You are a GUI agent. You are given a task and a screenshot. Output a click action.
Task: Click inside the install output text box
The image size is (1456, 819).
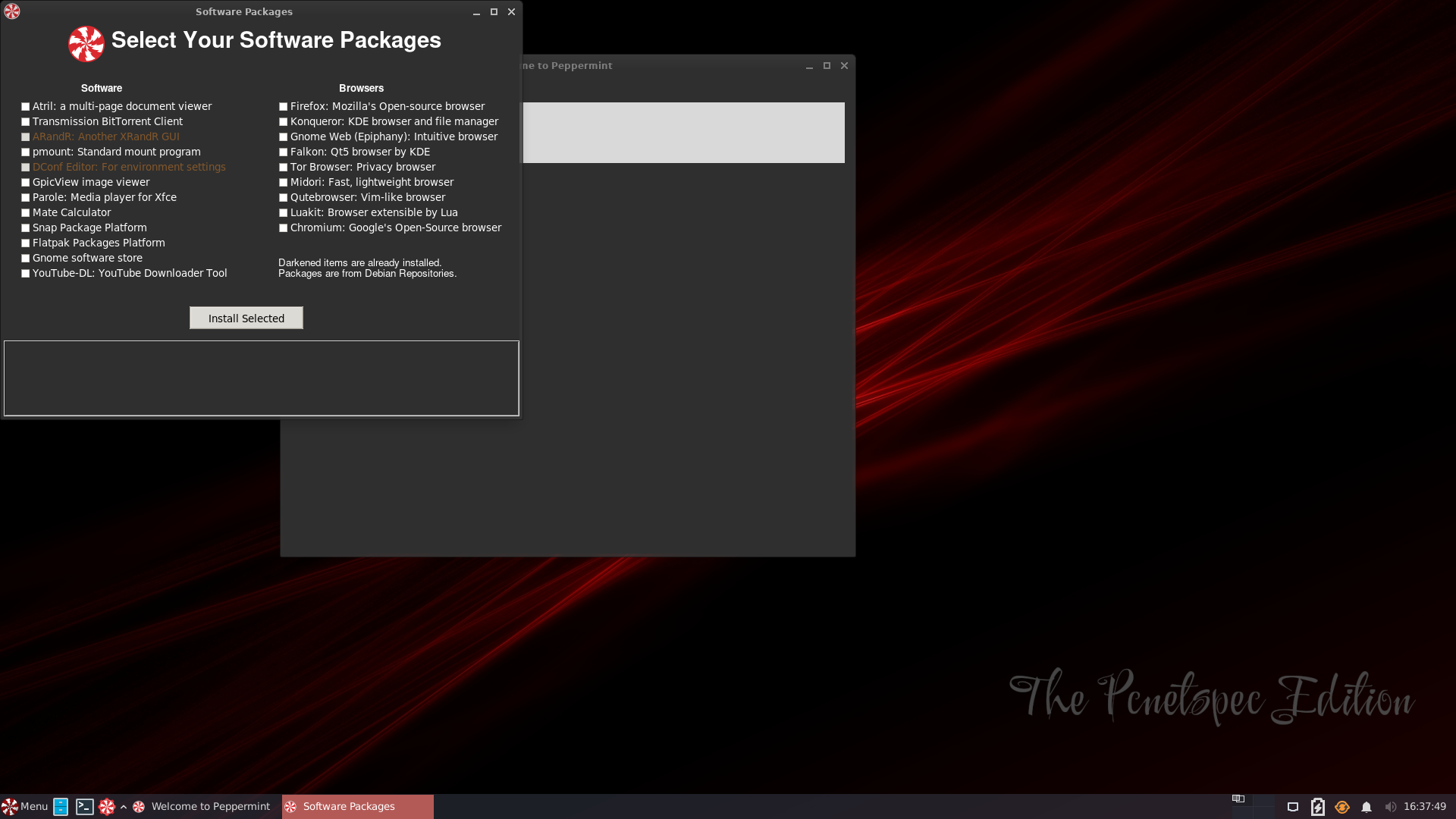(262, 378)
